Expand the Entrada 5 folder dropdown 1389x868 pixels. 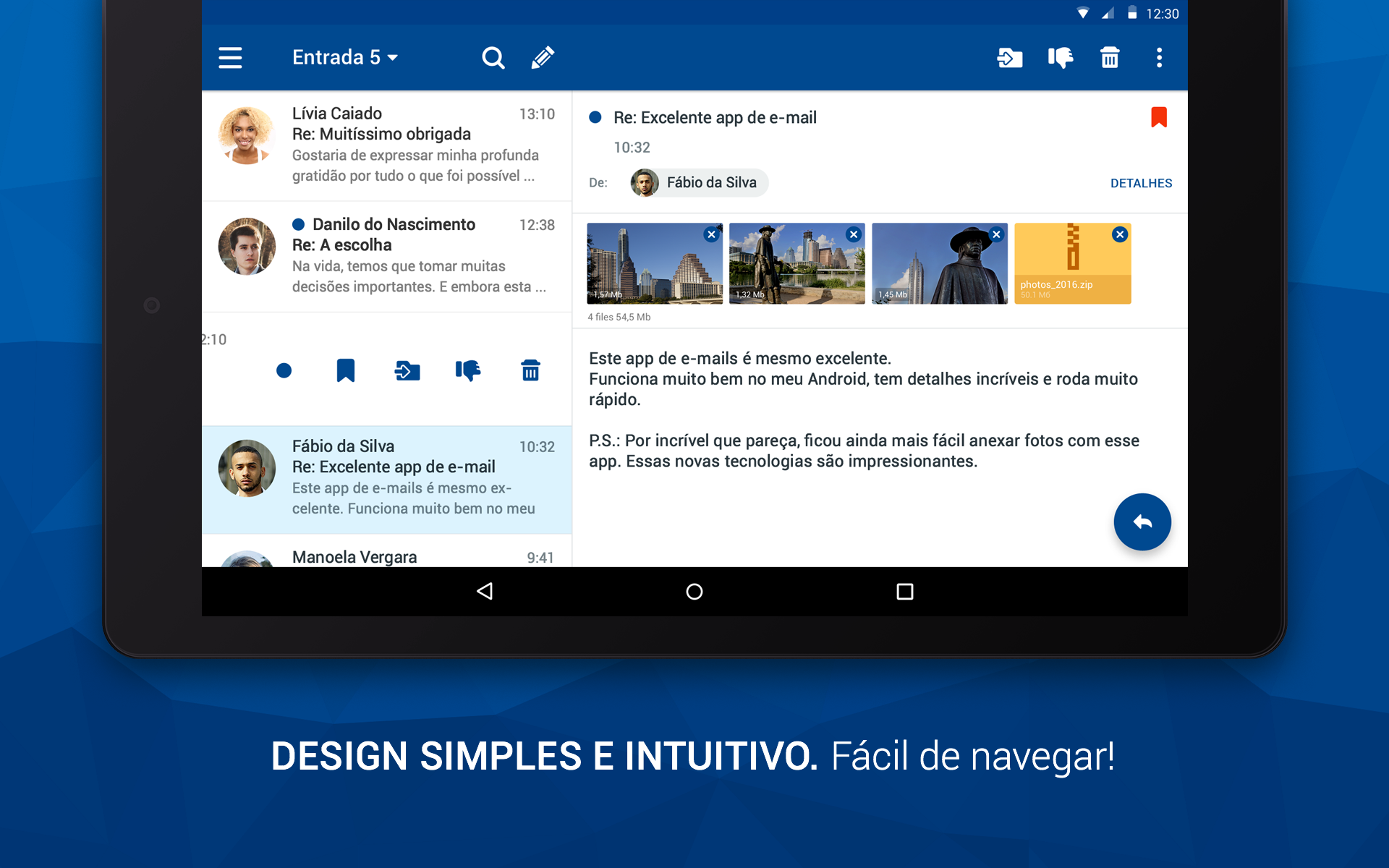[345, 57]
